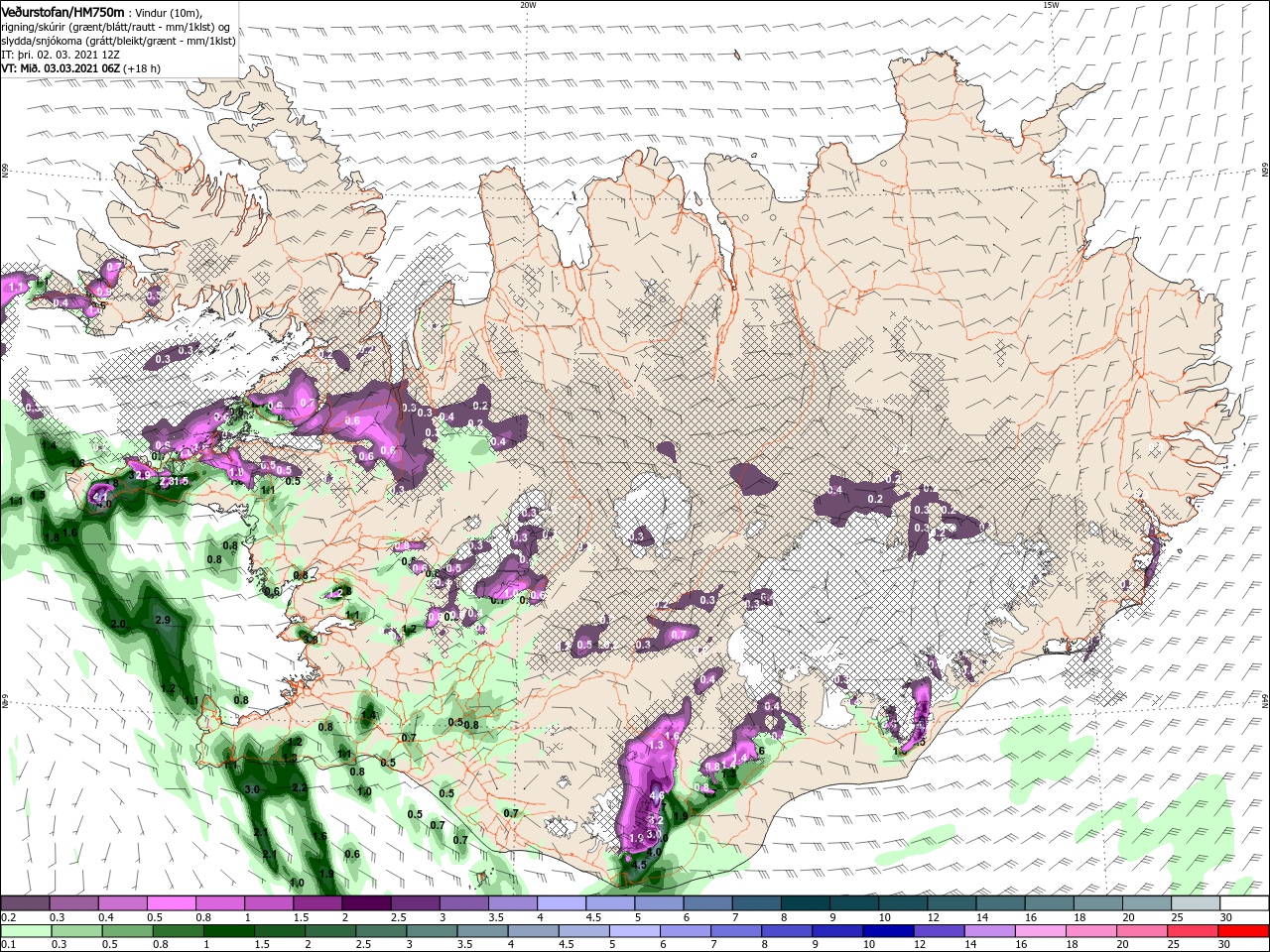This screenshot has width=1270, height=952.
Task: Click the '0.2' label on the snow scale
Action: pyautogui.click(x=8, y=917)
